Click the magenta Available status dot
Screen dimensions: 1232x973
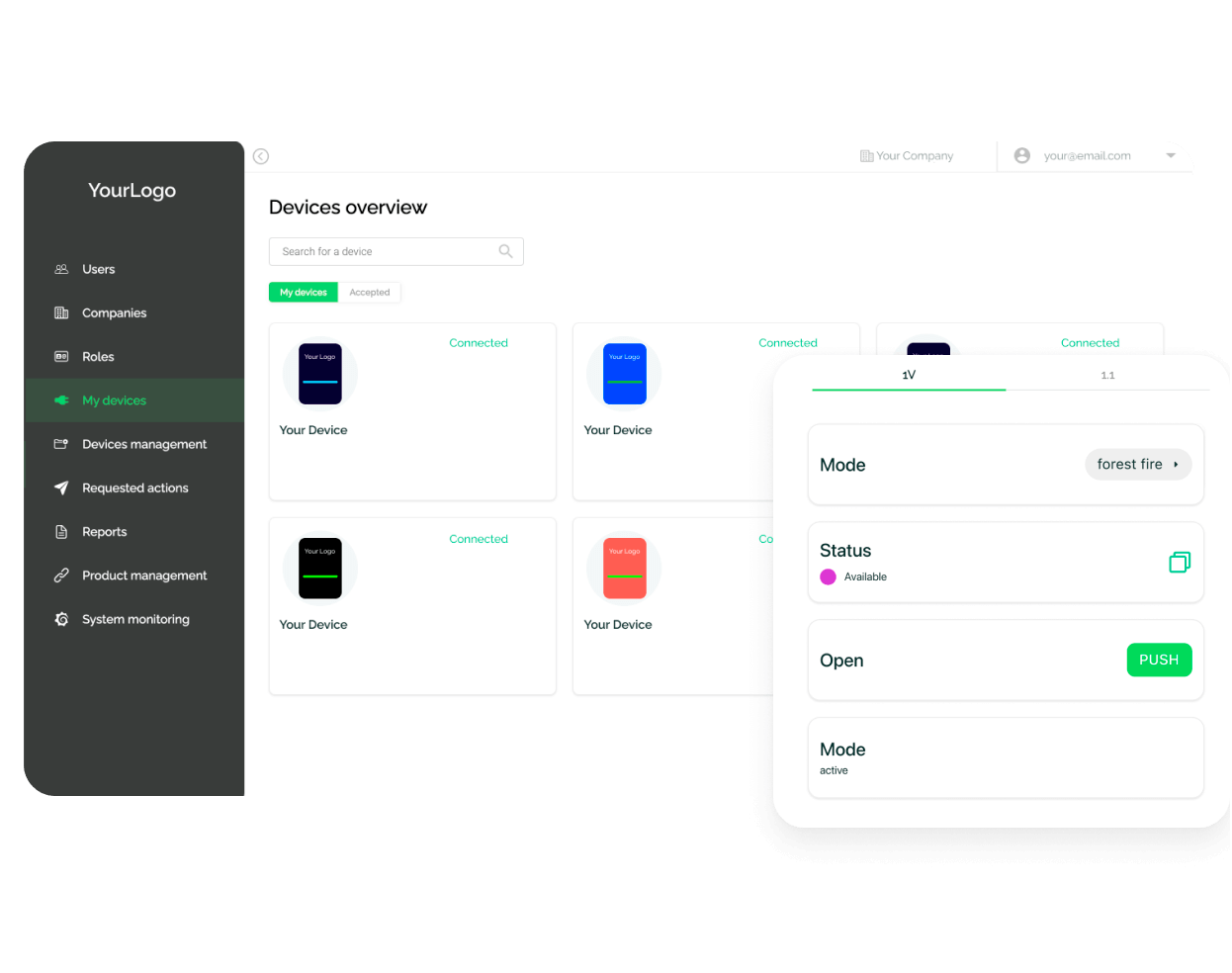828,576
